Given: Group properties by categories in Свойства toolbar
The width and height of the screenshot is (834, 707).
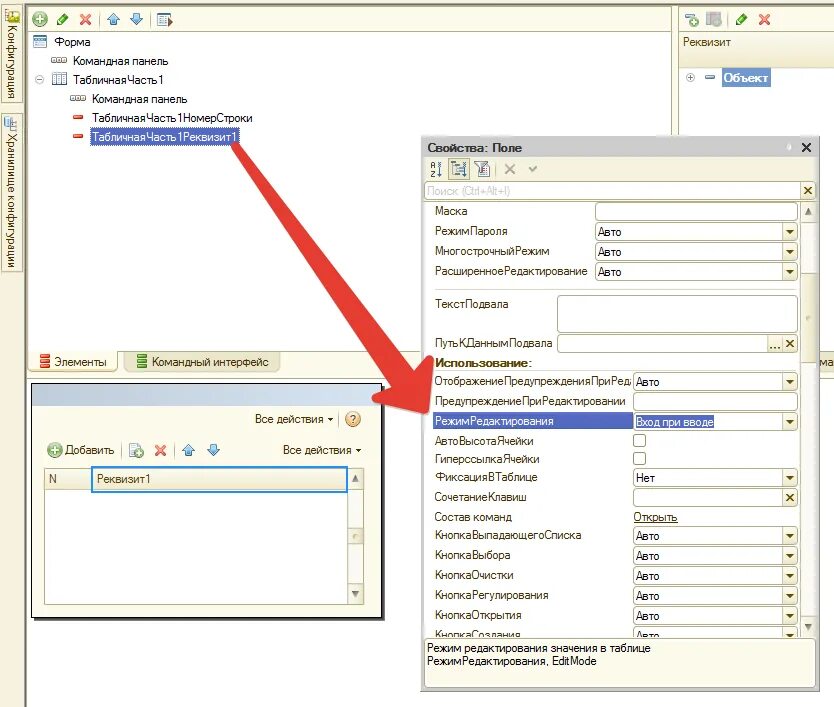Looking at the screenshot, I should (458, 170).
